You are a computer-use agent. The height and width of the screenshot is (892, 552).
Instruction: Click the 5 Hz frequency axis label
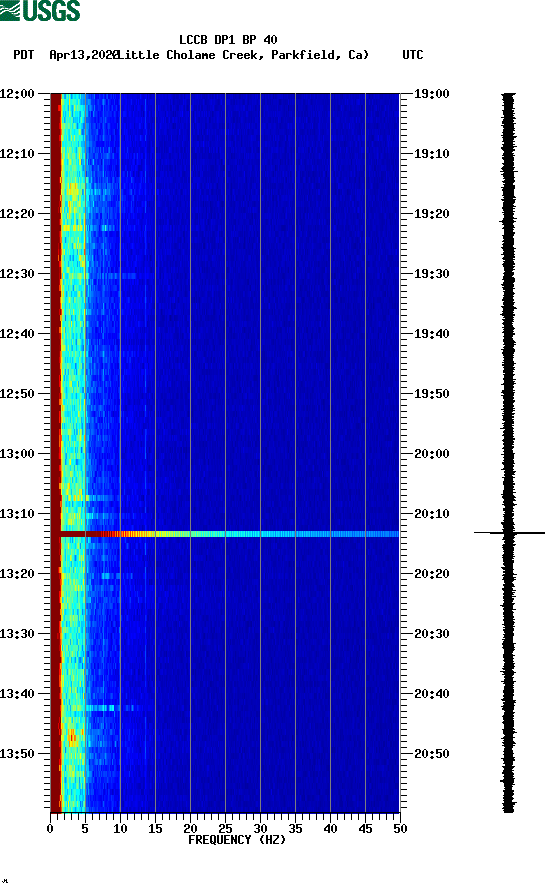coord(85,829)
